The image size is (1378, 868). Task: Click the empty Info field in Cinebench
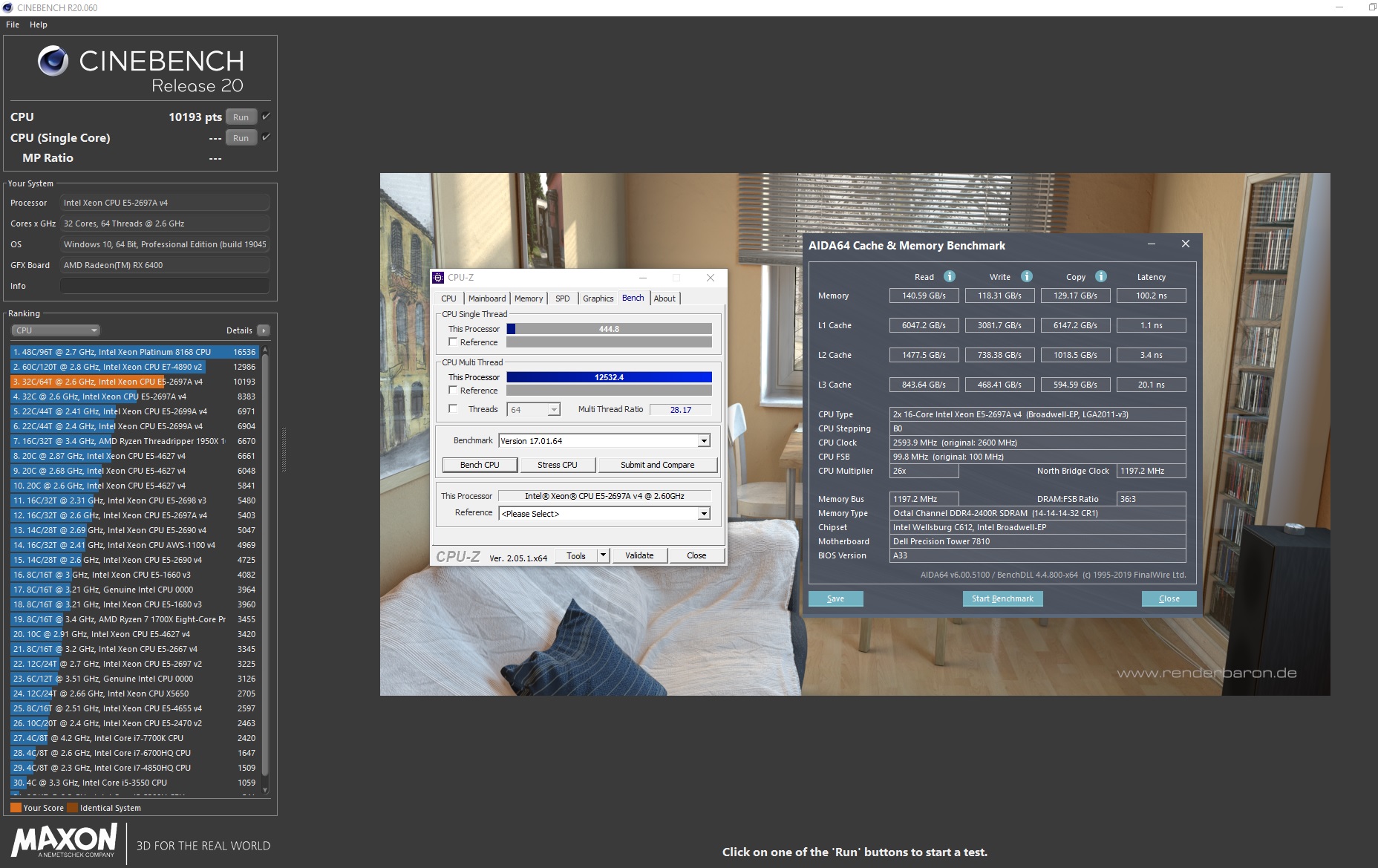pyautogui.click(x=165, y=286)
